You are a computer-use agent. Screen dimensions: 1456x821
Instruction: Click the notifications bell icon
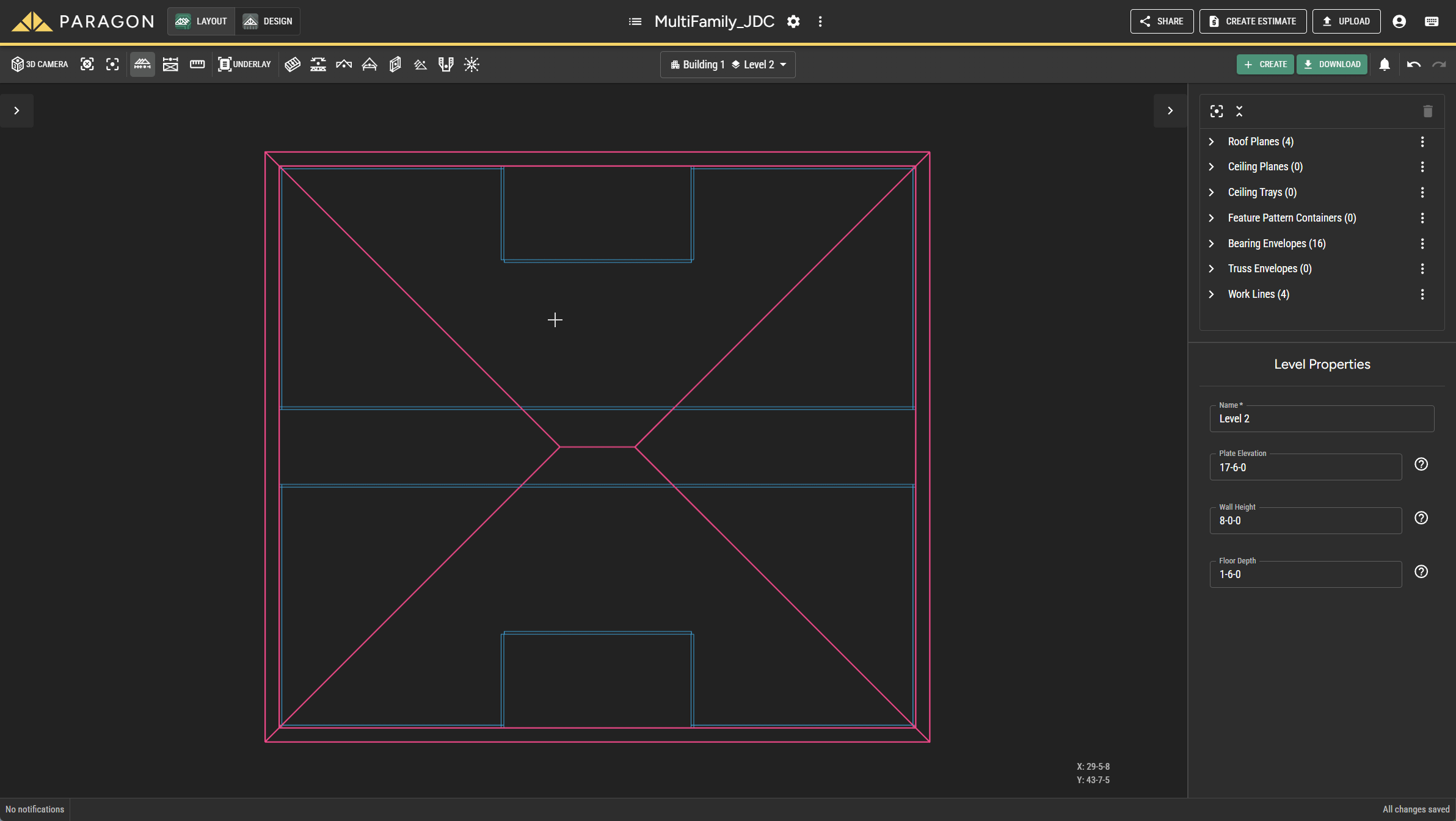pos(1385,64)
